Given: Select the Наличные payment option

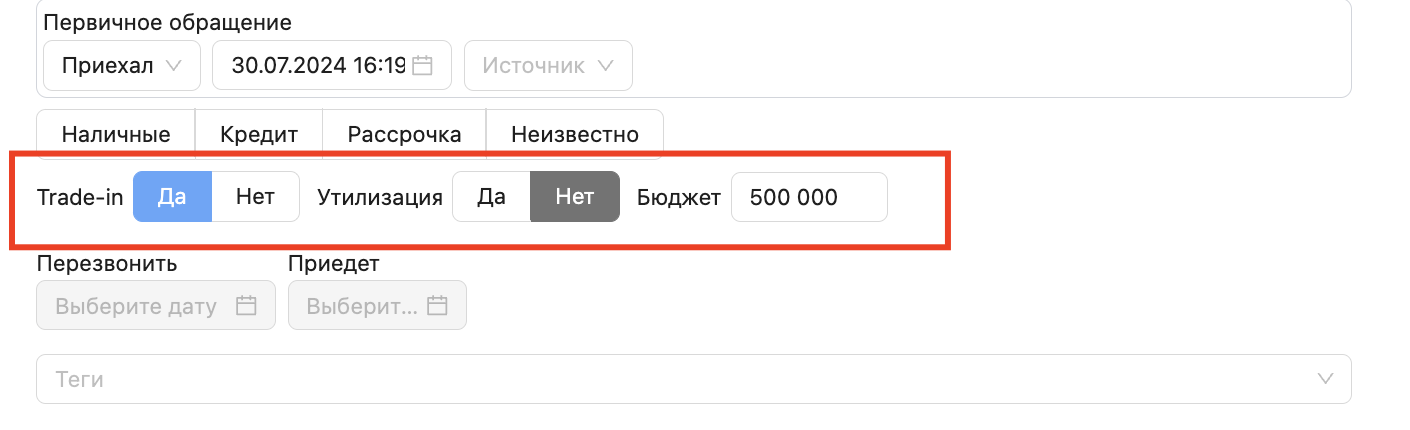Looking at the screenshot, I should [x=116, y=134].
